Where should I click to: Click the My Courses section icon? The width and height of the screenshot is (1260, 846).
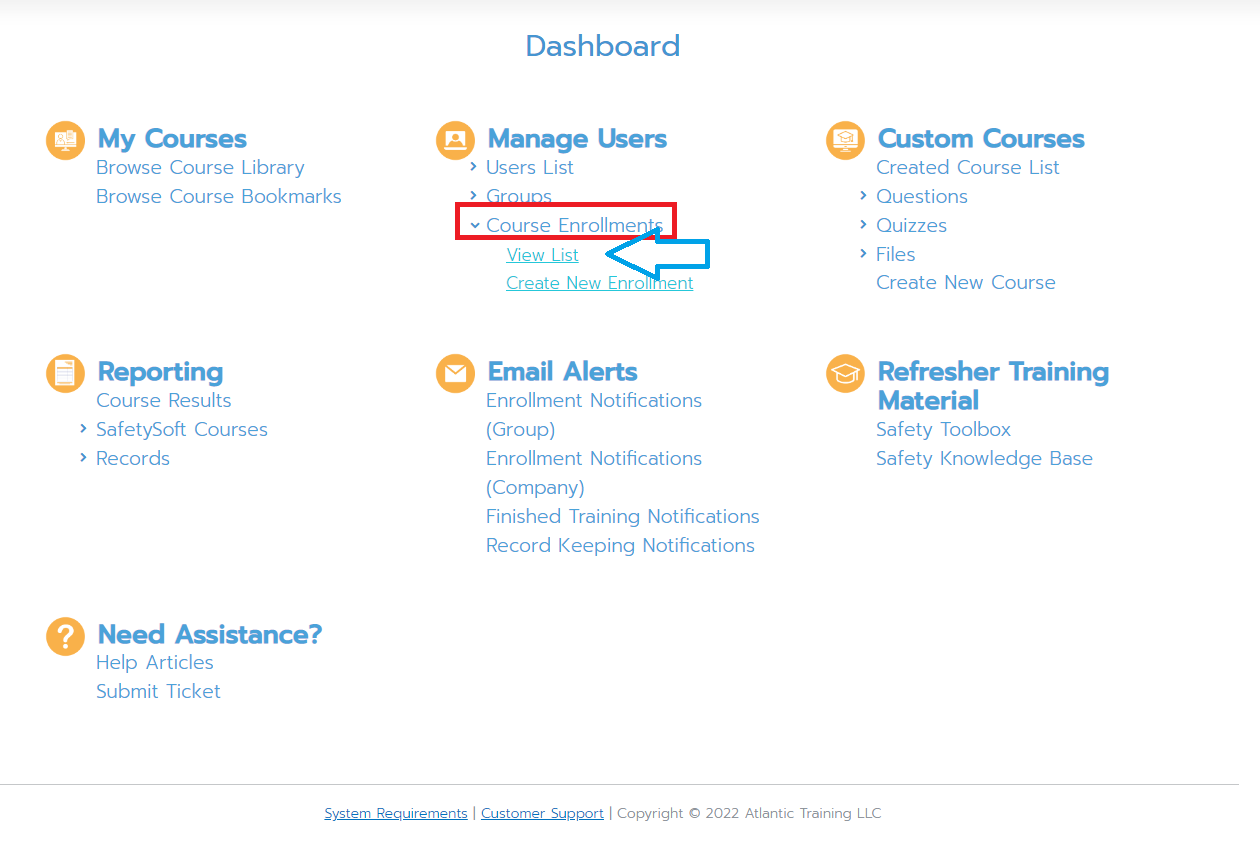[x=65, y=140]
